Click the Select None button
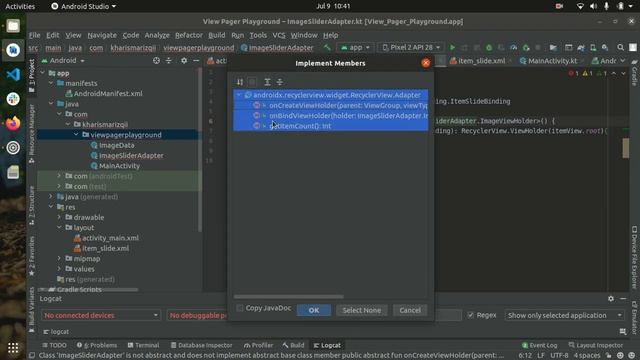 (x=362, y=310)
